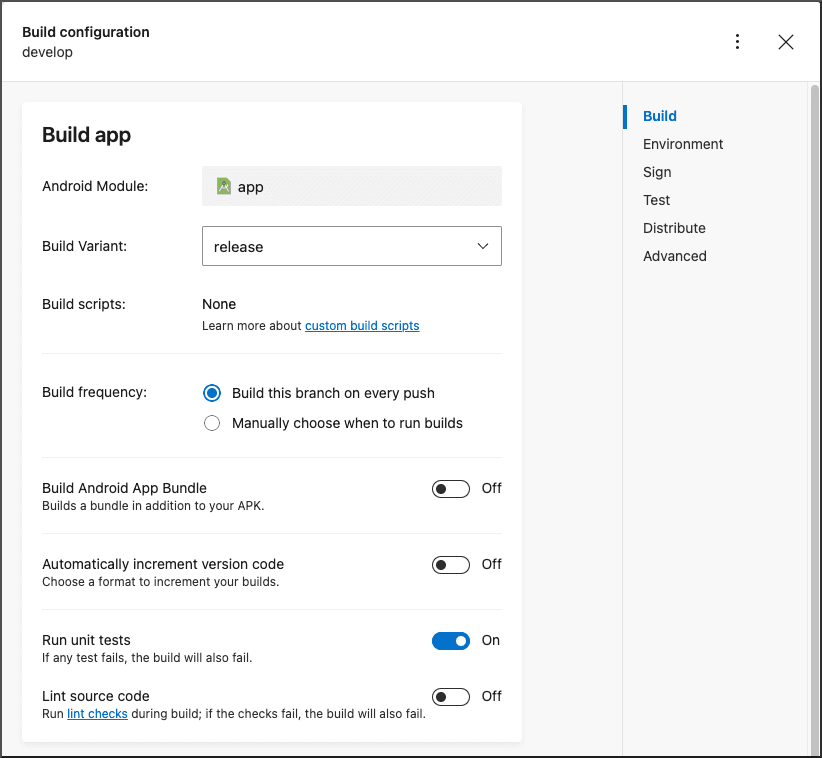Click 'Builds a bundle in addition to your APK.' text
Image resolution: width=822 pixels, height=758 pixels.
click(x=153, y=506)
